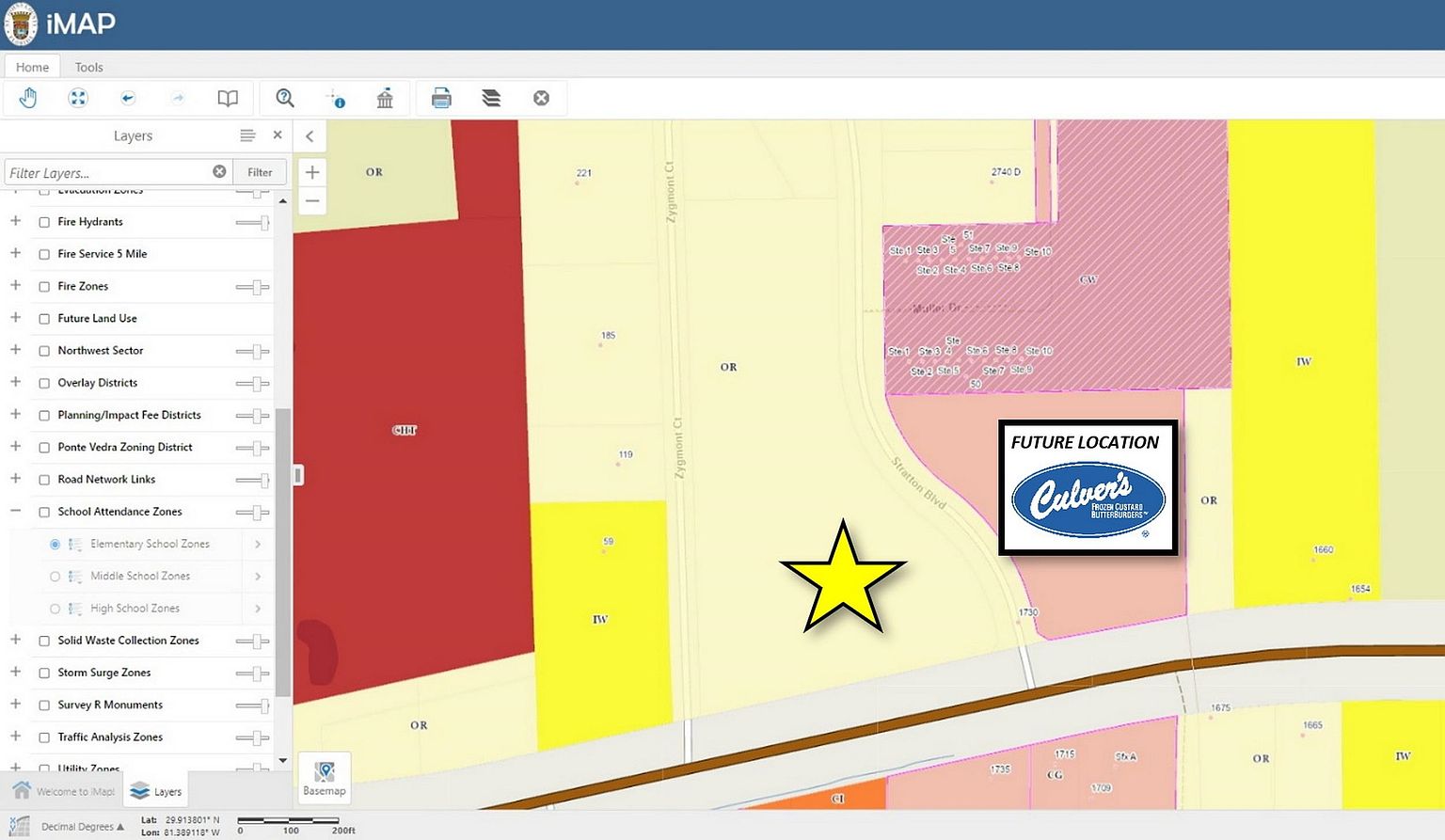Close the Layers panel
Image resolution: width=1445 pixels, height=840 pixels.
[x=278, y=135]
